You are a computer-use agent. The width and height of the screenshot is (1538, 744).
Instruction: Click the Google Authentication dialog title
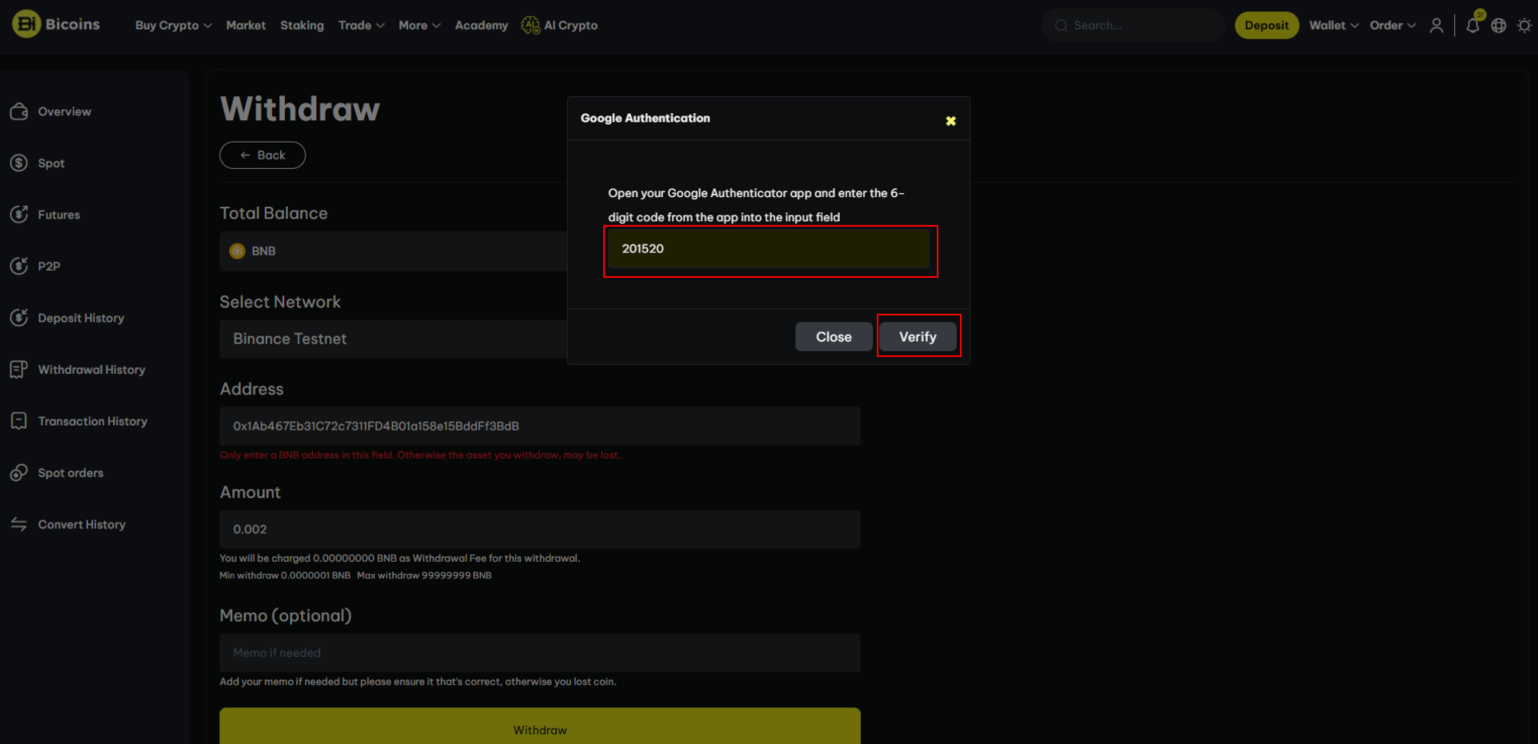[x=645, y=118]
